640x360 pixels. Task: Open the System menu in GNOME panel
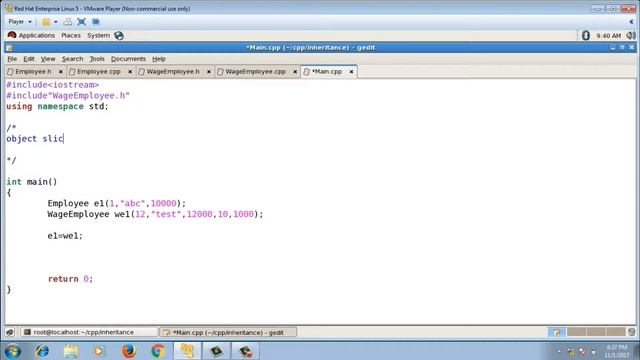tap(98, 36)
